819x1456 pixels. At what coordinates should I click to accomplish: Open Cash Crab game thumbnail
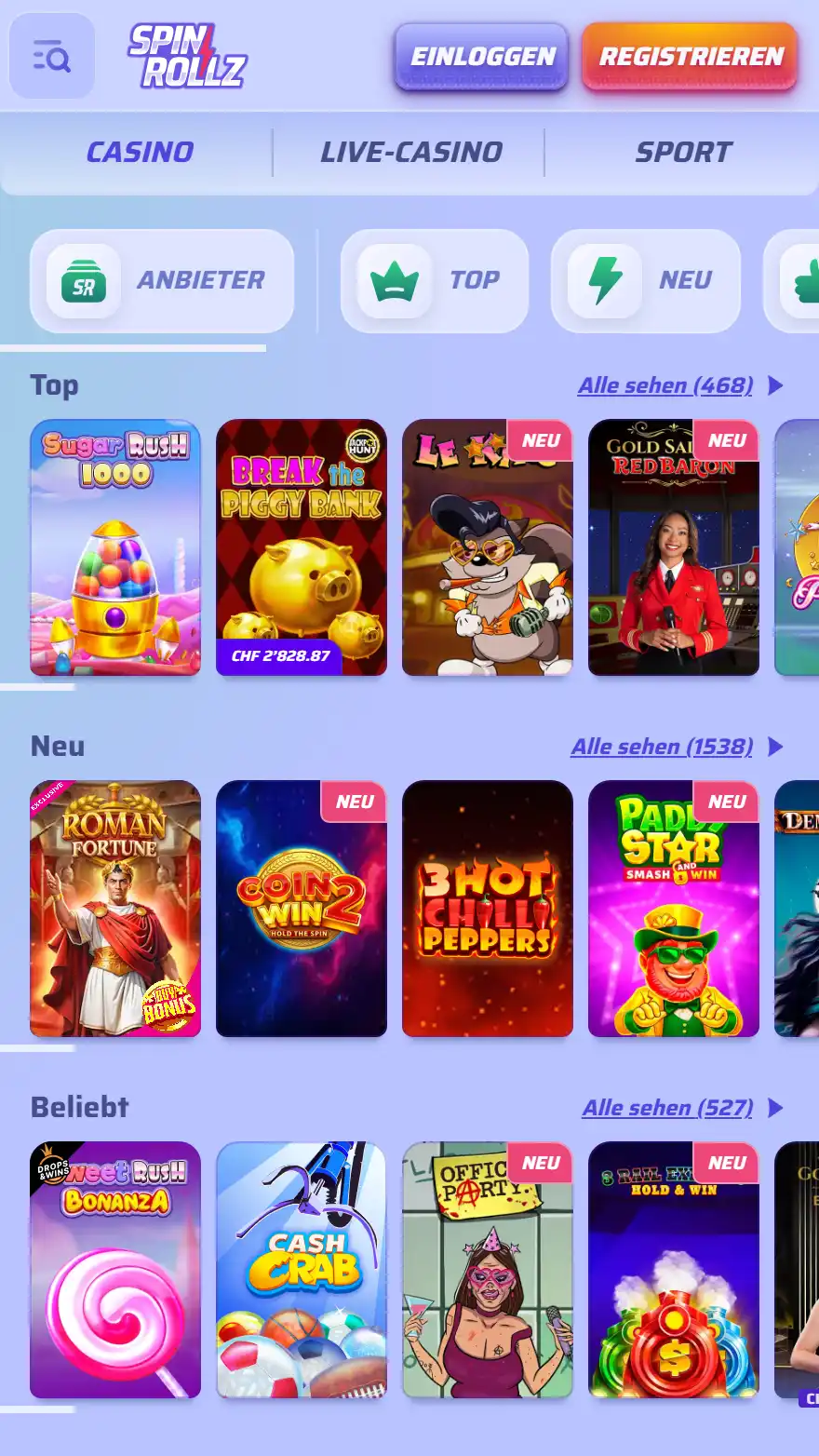(302, 1270)
